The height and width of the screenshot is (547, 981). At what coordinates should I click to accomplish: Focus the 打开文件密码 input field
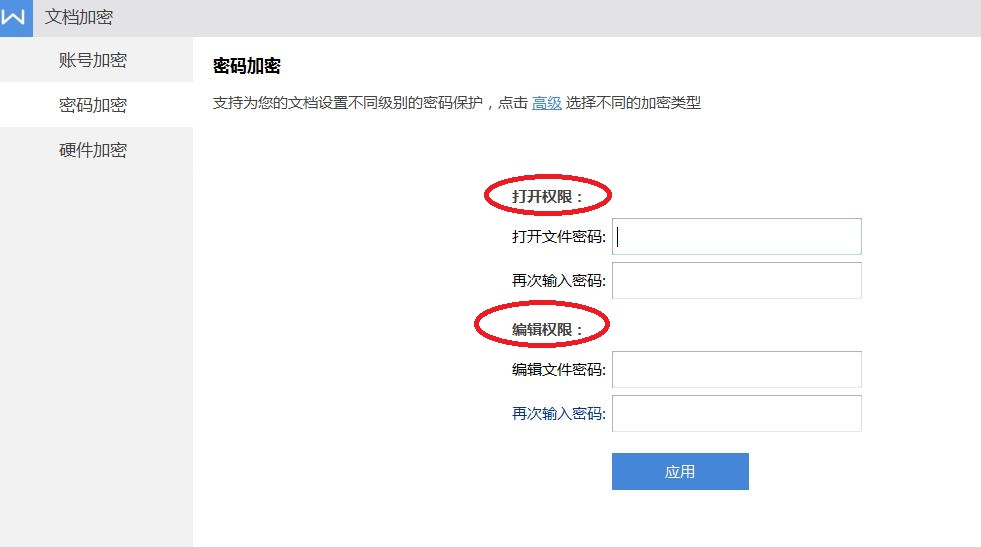pos(736,237)
